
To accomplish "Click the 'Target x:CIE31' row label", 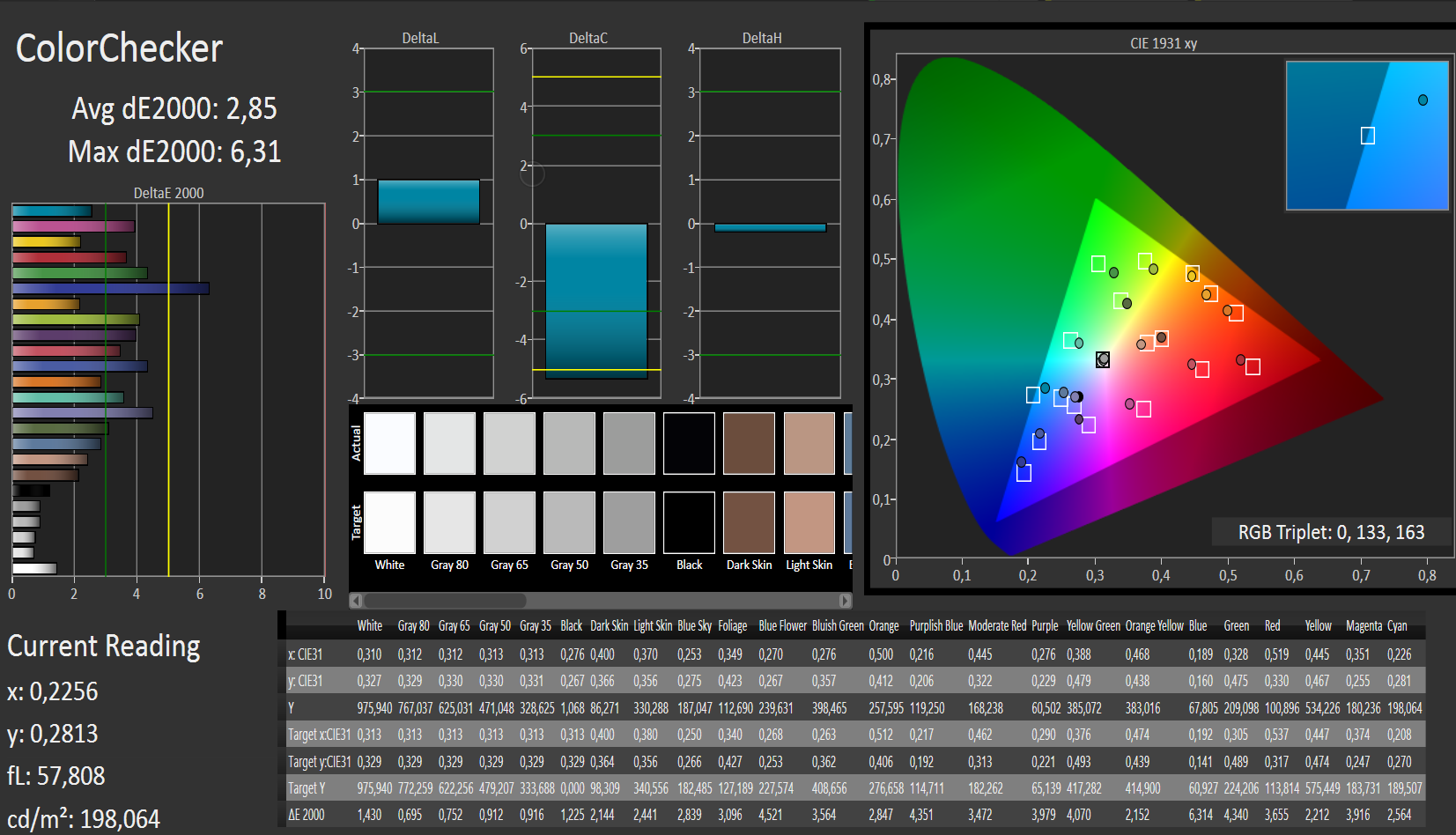I will (x=319, y=735).
